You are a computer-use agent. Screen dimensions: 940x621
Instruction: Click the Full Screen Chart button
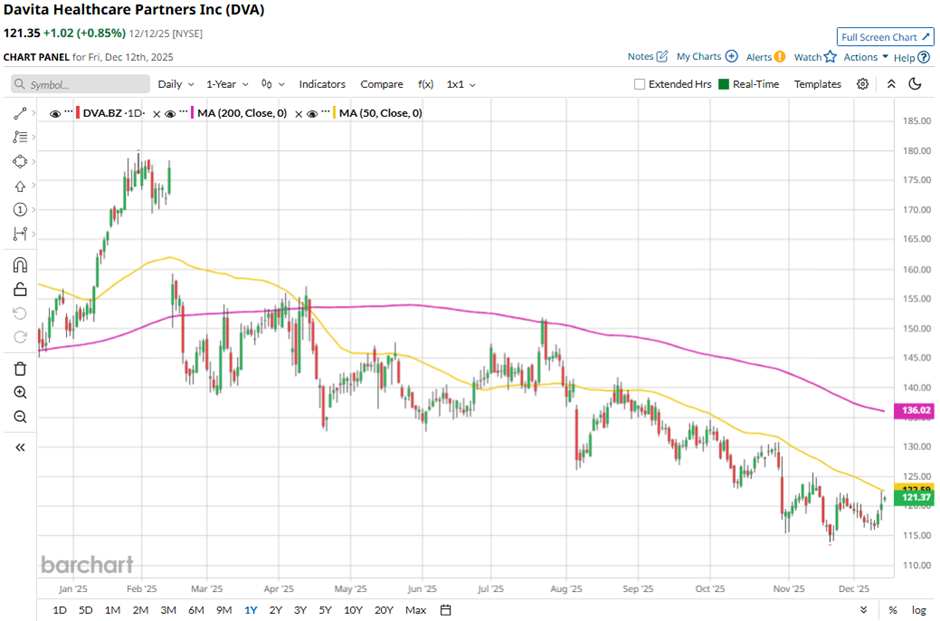pos(885,37)
